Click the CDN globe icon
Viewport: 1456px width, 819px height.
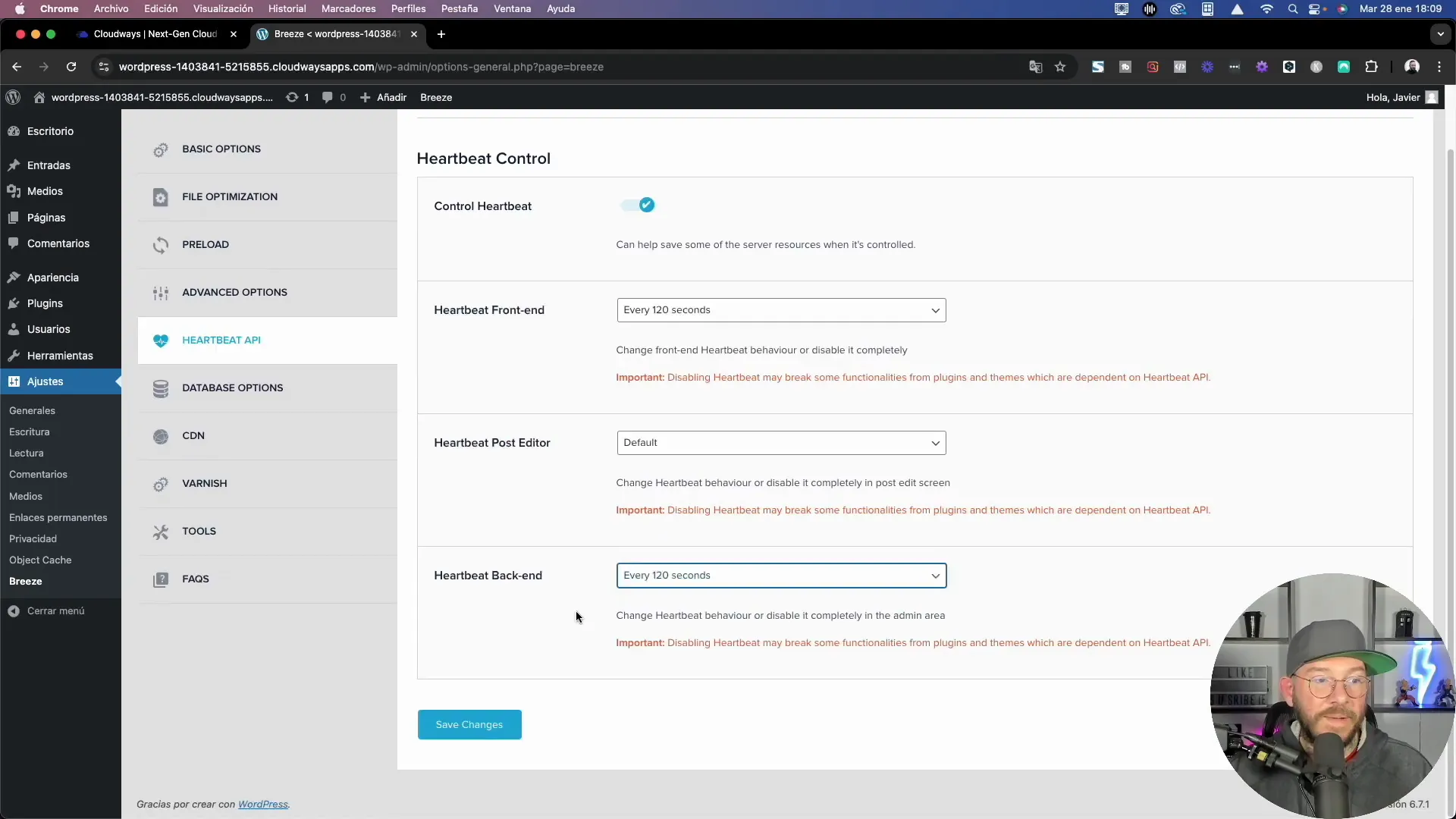pyautogui.click(x=161, y=436)
